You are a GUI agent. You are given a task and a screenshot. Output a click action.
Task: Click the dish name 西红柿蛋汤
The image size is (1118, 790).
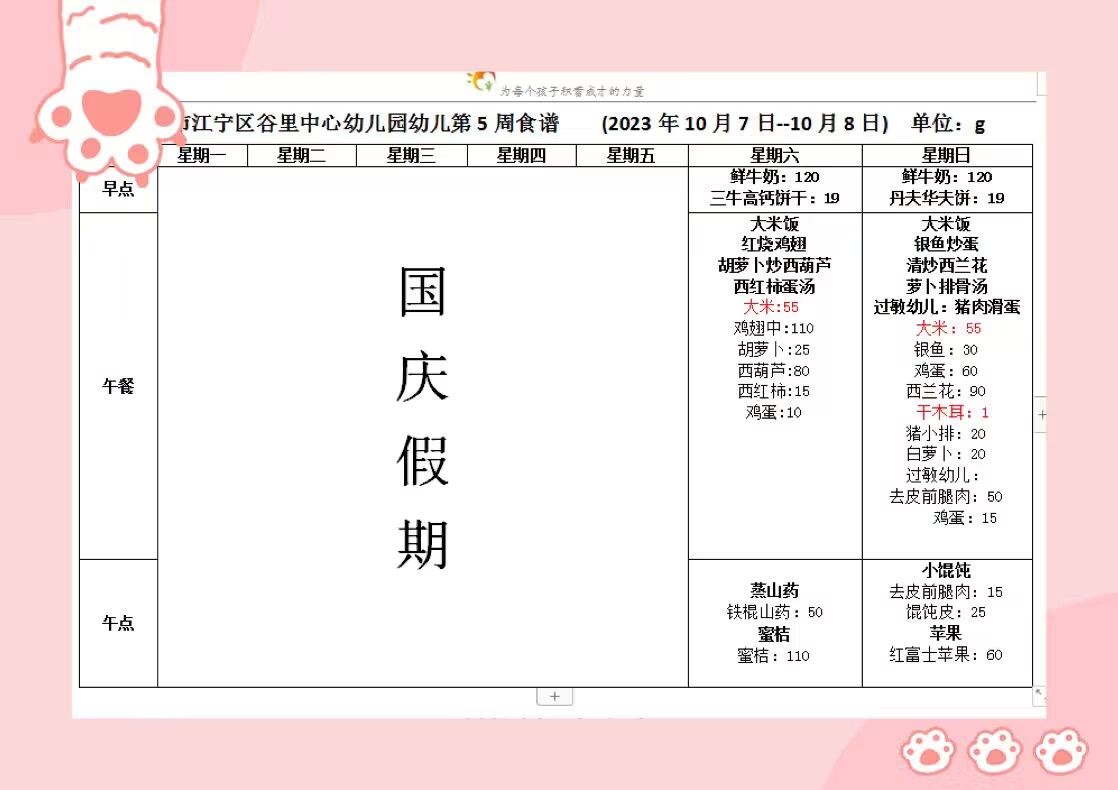pyautogui.click(x=775, y=287)
